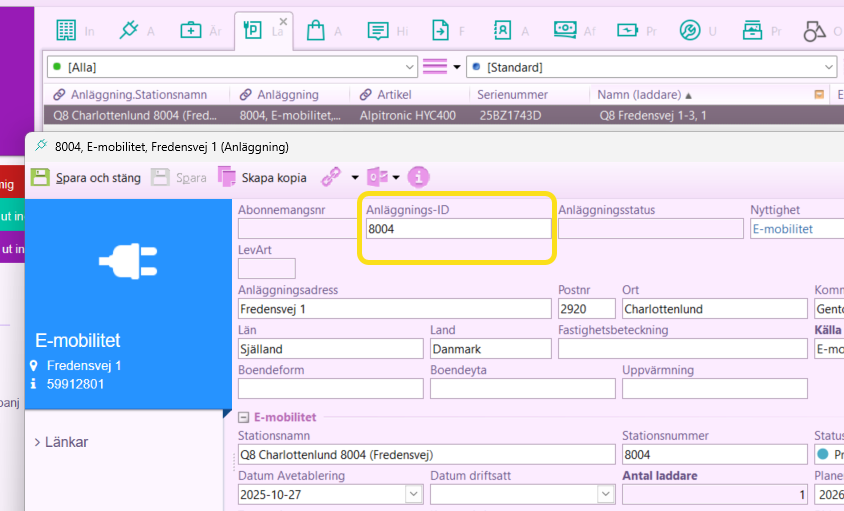Open the dropdown arrow beside the link icon
Image resolution: width=844 pixels, height=511 pixels.
pos(354,178)
